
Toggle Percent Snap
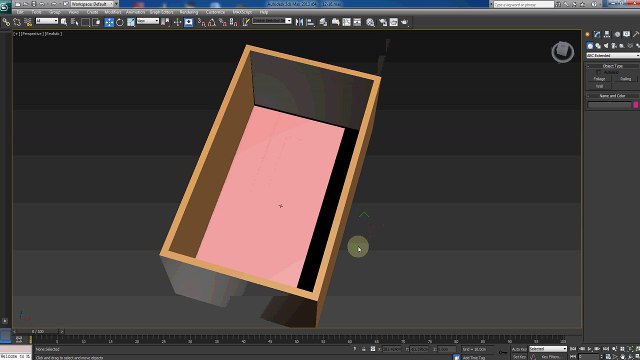click(223, 22)
